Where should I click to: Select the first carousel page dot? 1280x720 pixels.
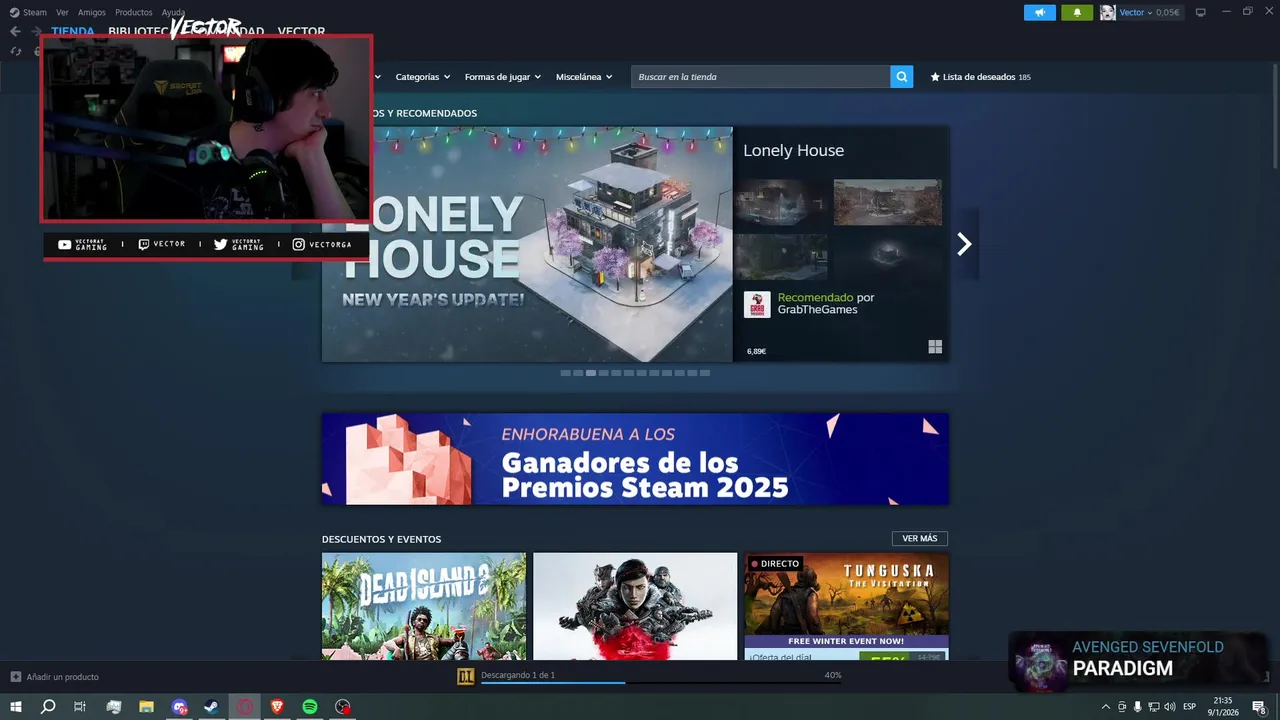point(566,373)
